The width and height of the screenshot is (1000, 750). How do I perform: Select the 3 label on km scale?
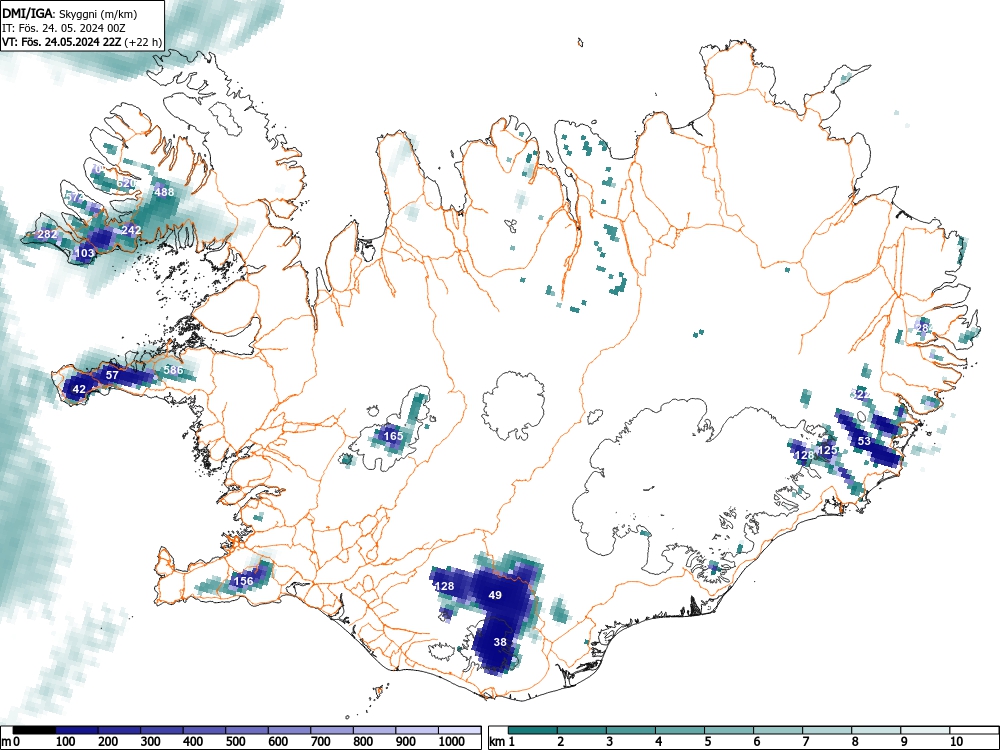[610, 741]
